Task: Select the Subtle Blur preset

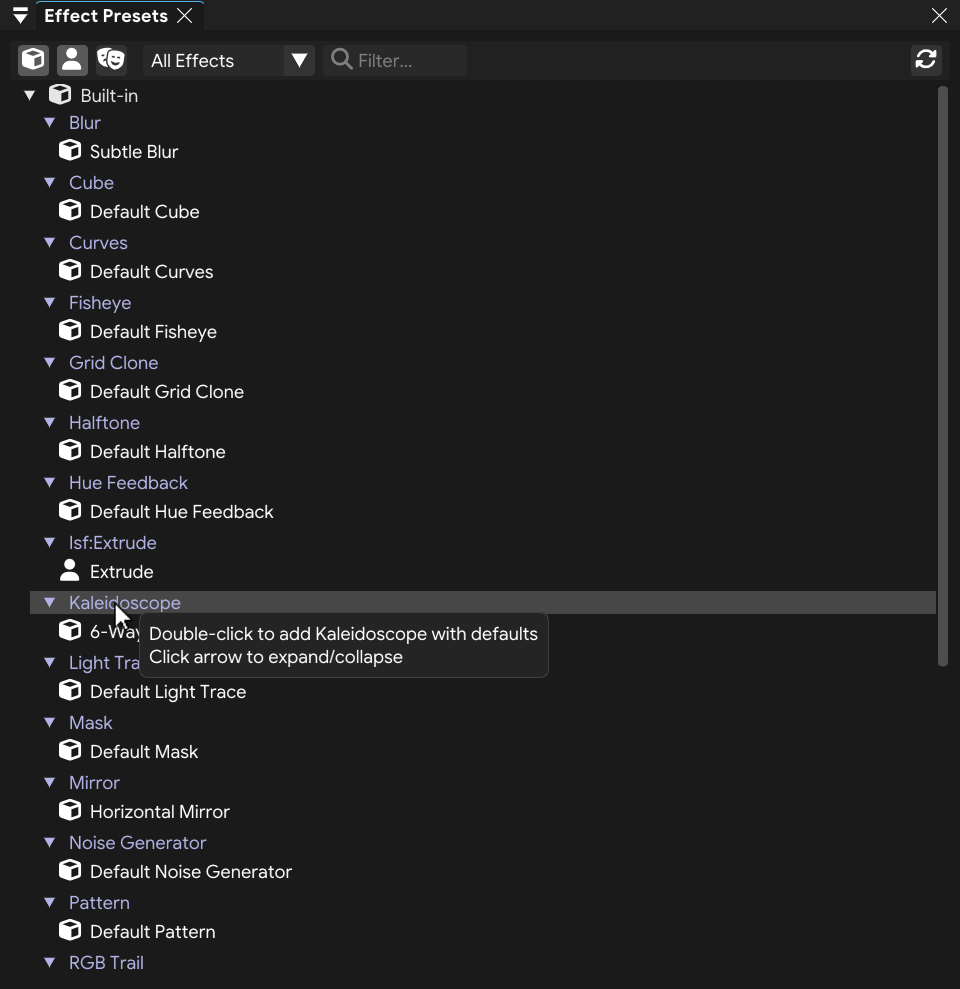Action: point(134,151)
